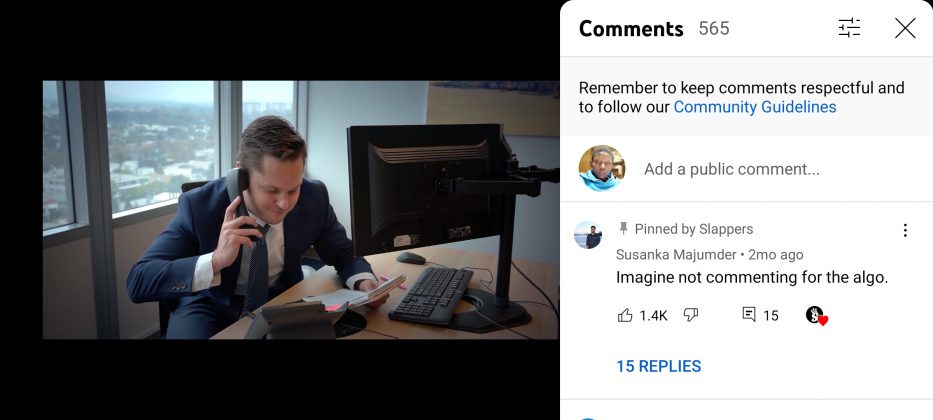Click the pin icon beside Pinned by Slappers
This screenshot has width=933, height=420.
click(x=623, y=228)
